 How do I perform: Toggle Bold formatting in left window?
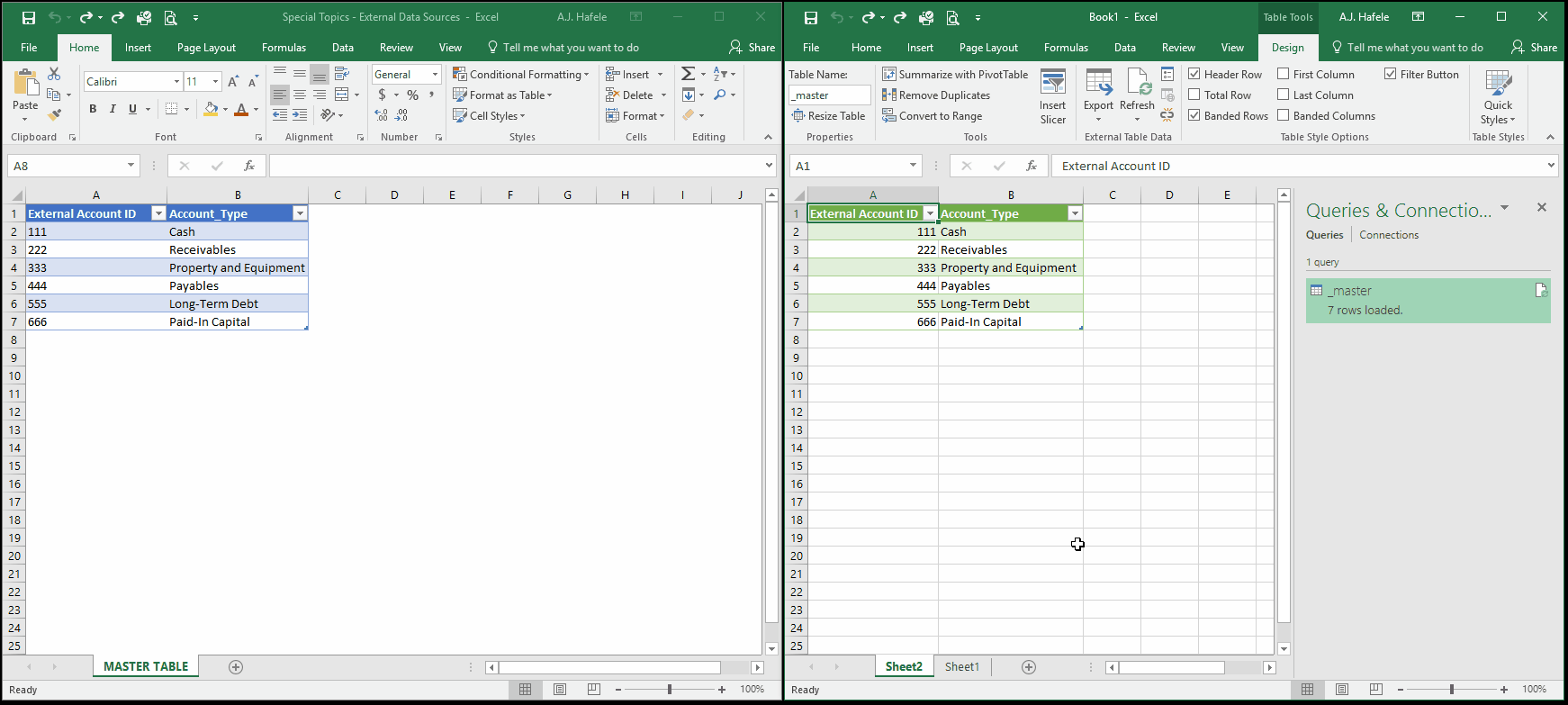(93, 109)
